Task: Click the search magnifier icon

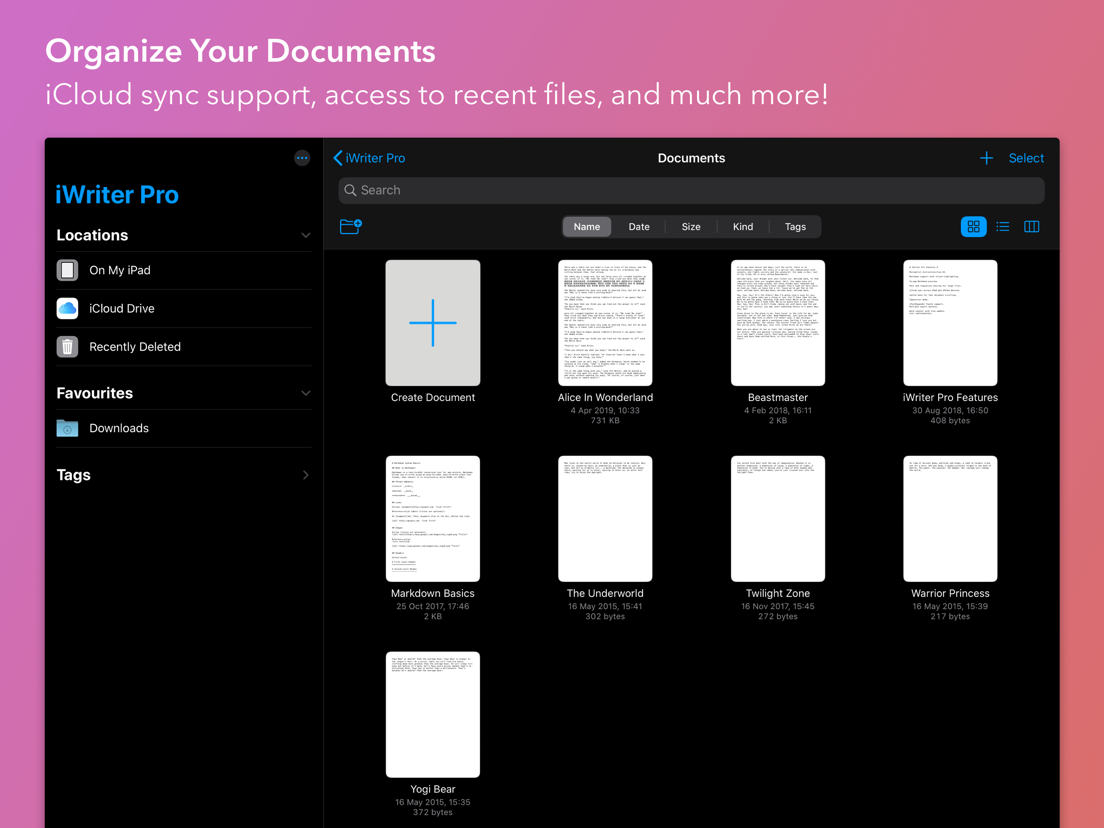Action: pyautogui.click(x=350, y=190)
